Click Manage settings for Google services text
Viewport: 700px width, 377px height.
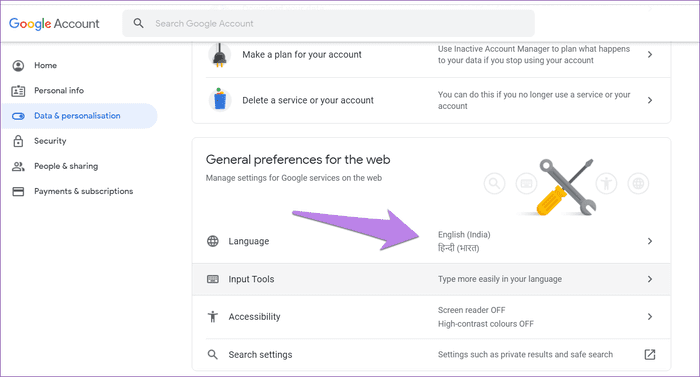coord(294,178)
